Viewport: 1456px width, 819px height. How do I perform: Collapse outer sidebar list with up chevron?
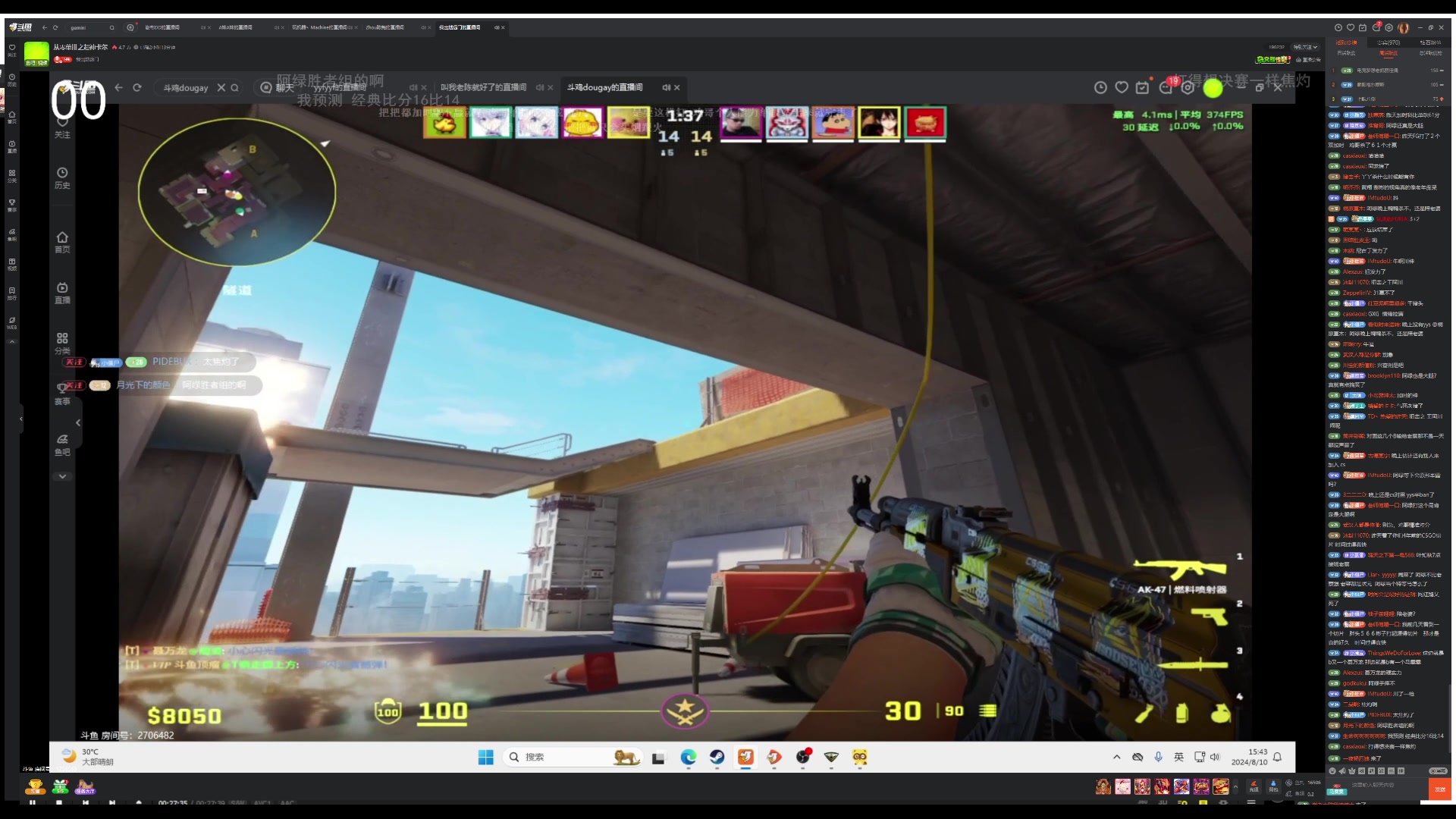[12, 342]
